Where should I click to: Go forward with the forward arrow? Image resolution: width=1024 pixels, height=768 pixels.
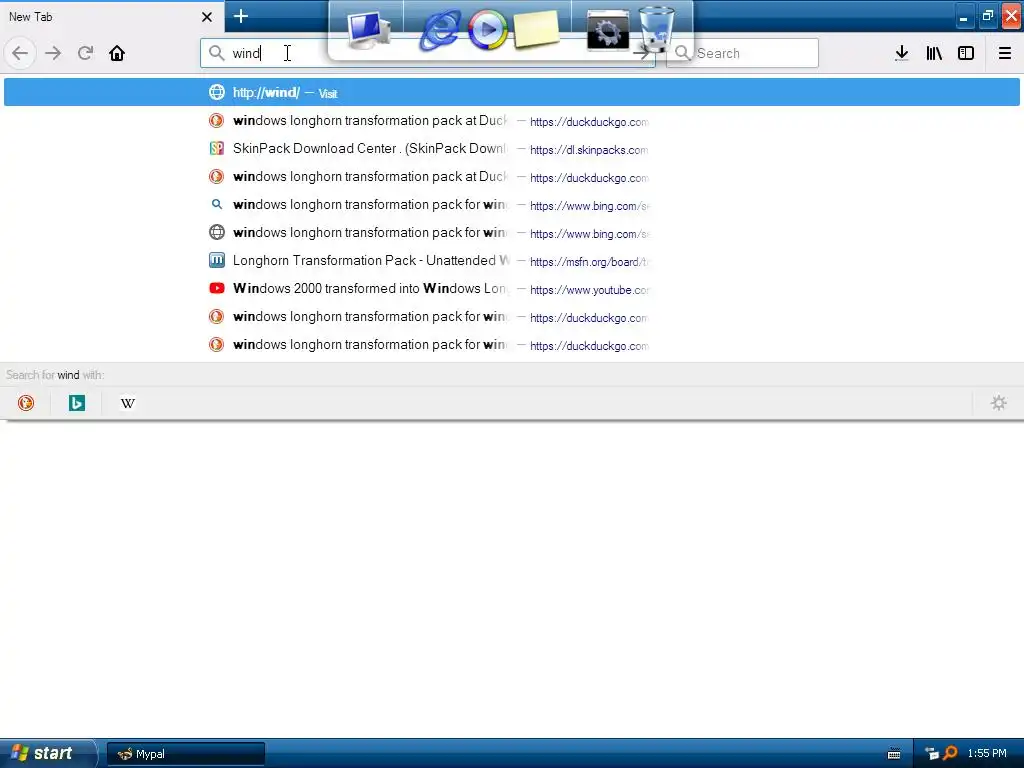pos(53,53)
